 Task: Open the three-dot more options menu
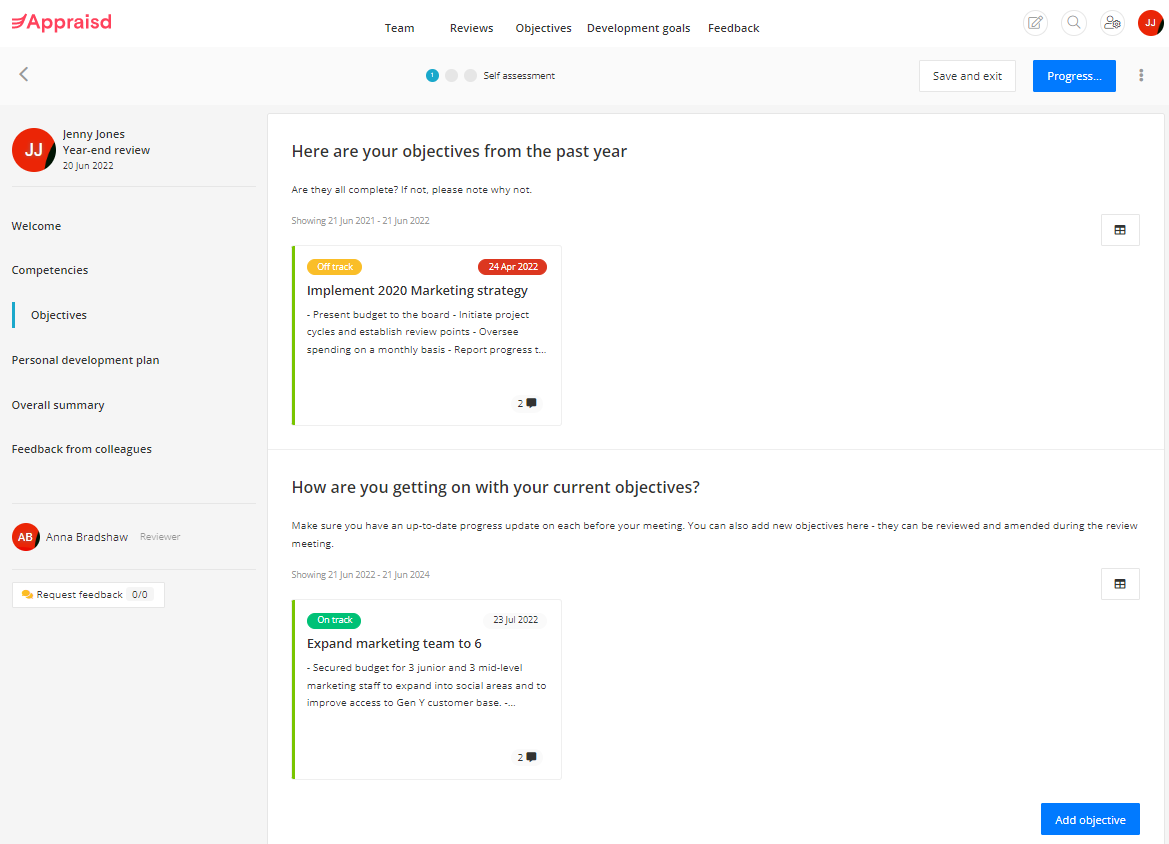[1141, 75]
